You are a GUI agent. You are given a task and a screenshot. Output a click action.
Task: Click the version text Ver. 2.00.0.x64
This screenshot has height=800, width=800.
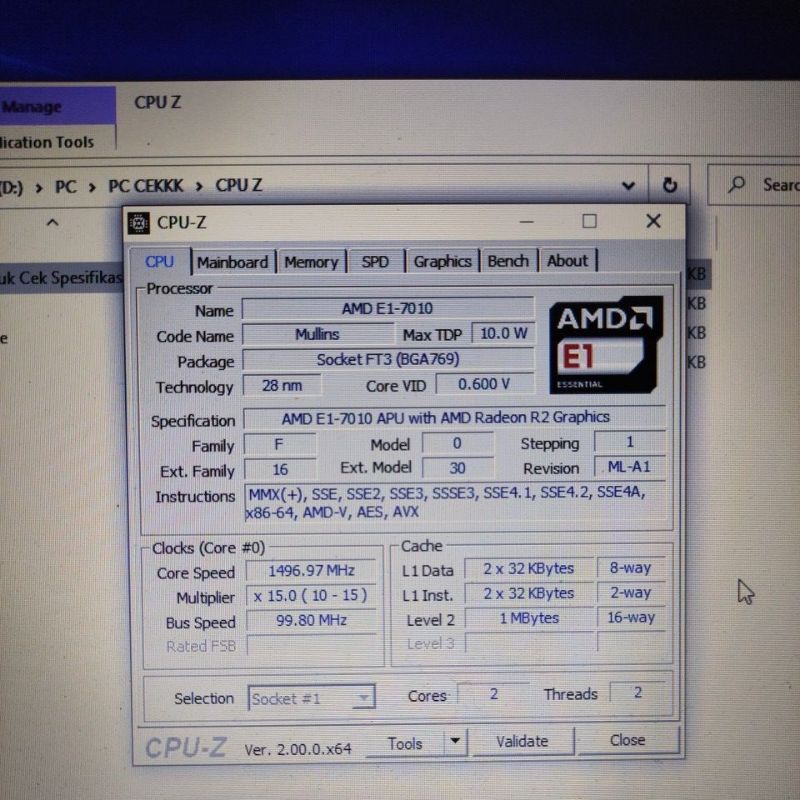click(298, 749)
